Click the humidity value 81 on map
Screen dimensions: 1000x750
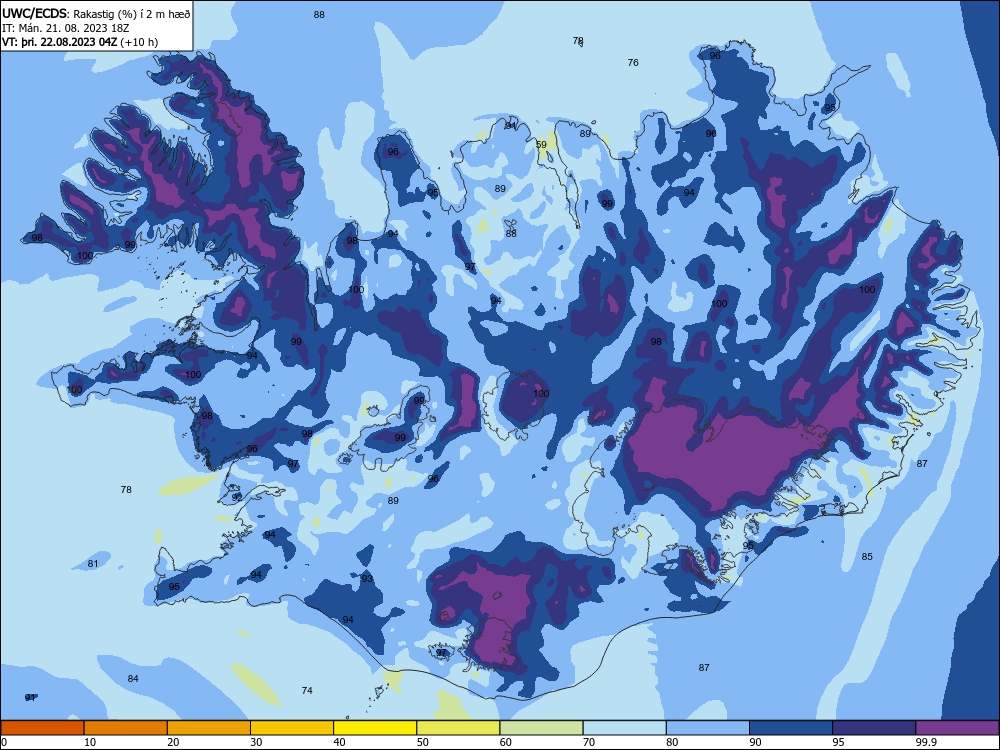point(93,564)
